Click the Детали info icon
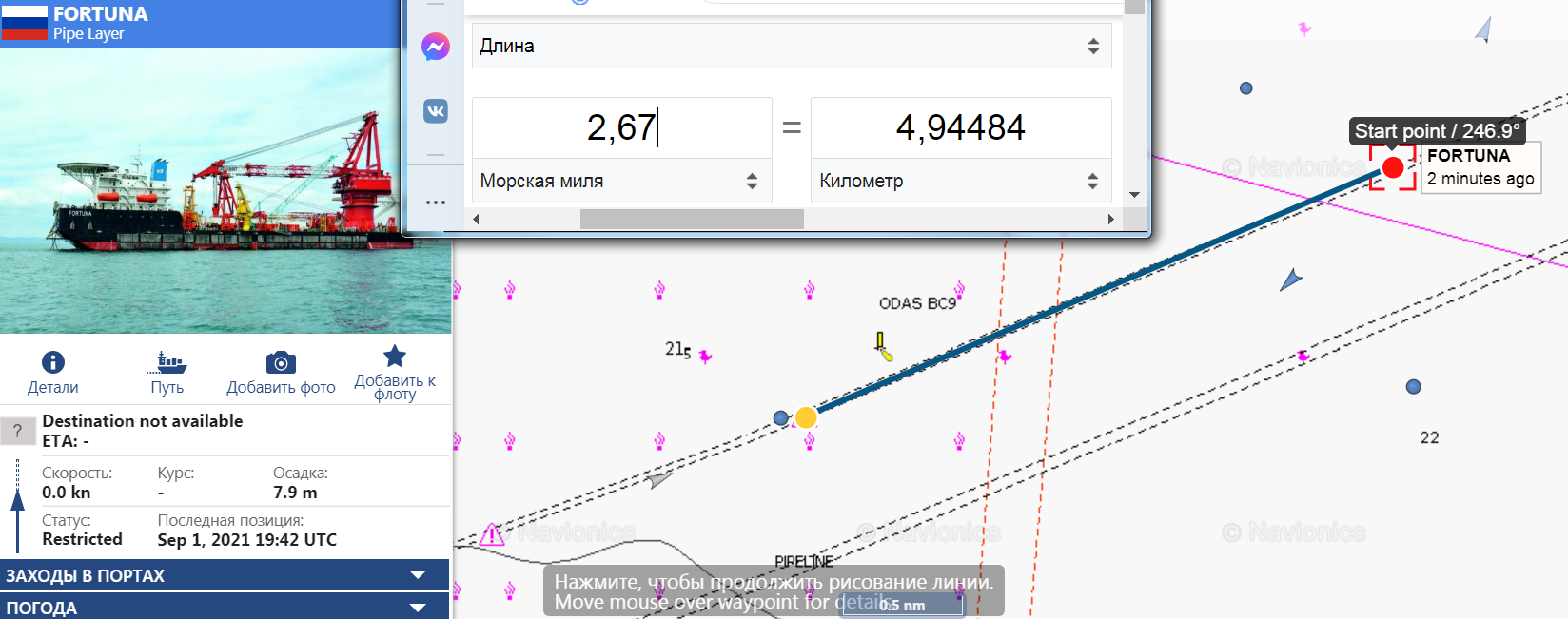Viewport: 1568px width, 619px height. tap(53, 362)
